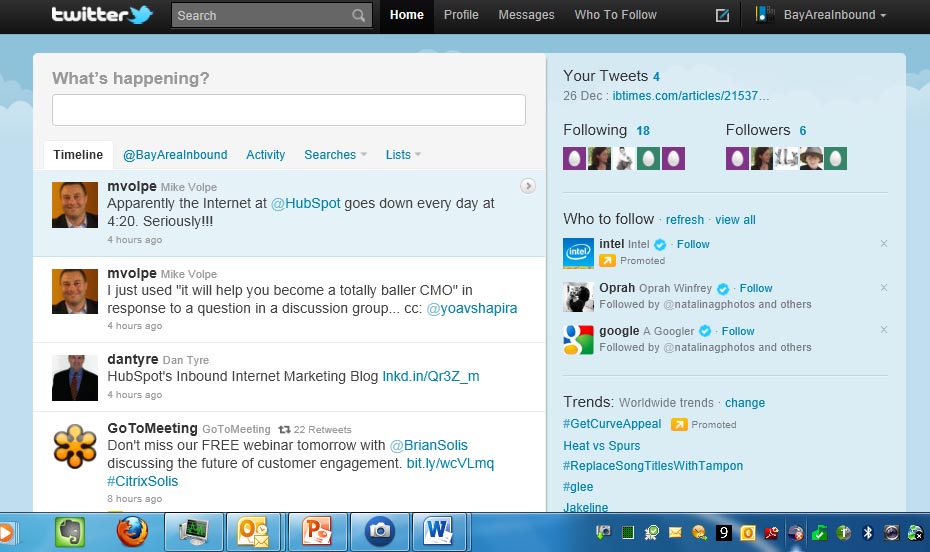The height and width of the screenshot is (552, 930).
Task: Open #CitrixSolis hashtag
Action: [x=142, y=481]
